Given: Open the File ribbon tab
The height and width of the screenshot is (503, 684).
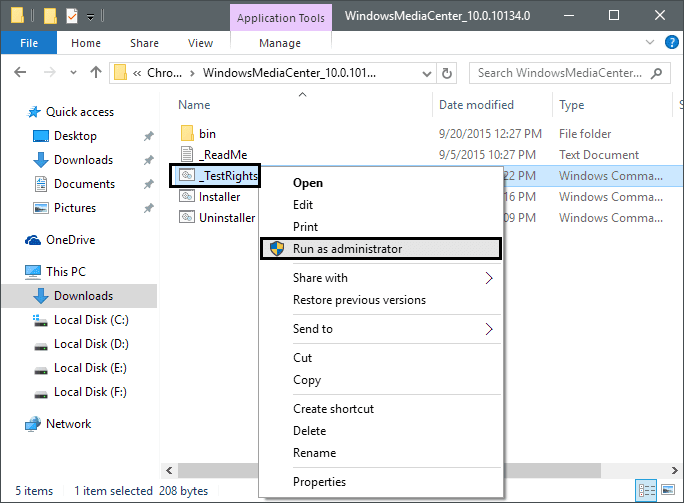Looking at the screenshot, I should click(29, 43).
